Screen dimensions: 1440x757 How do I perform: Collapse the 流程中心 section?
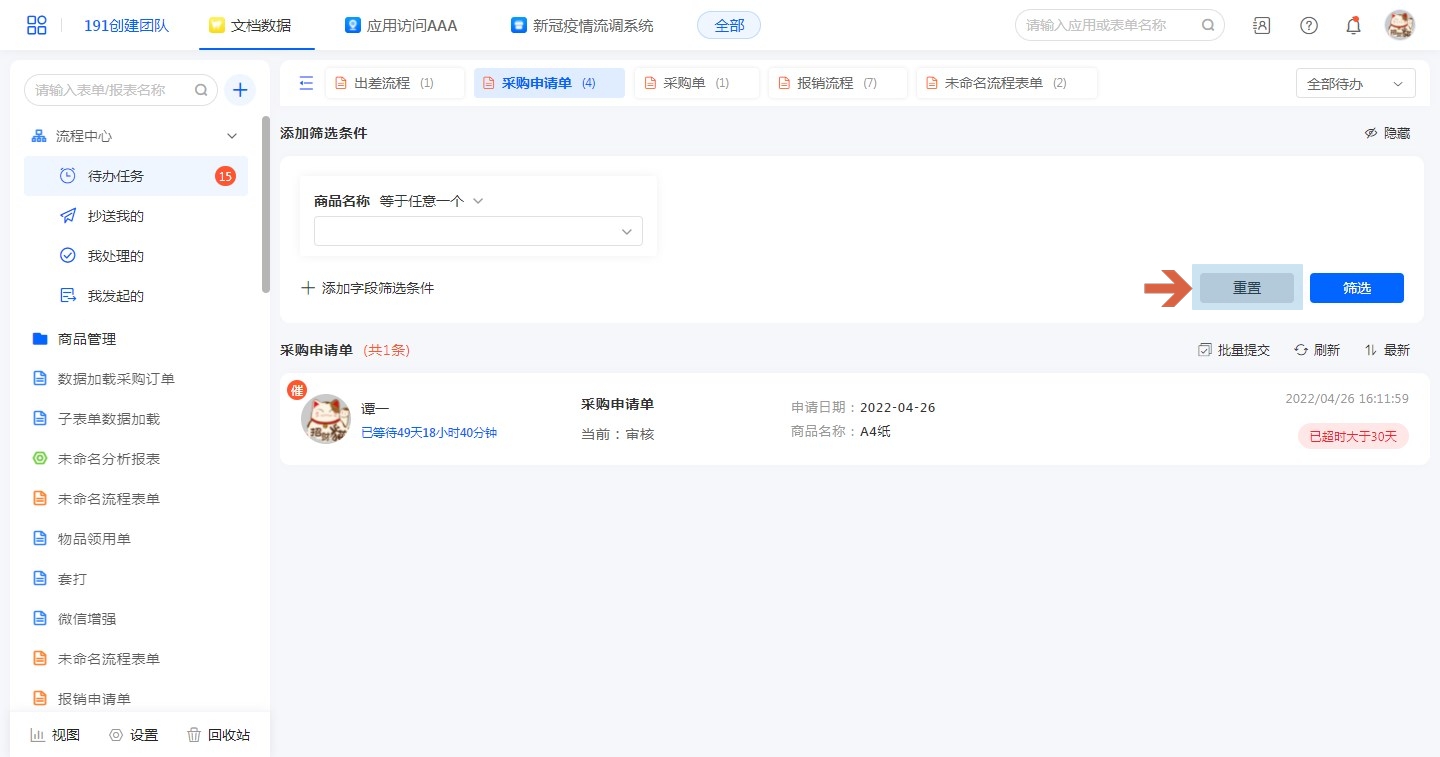coord(232,136)
